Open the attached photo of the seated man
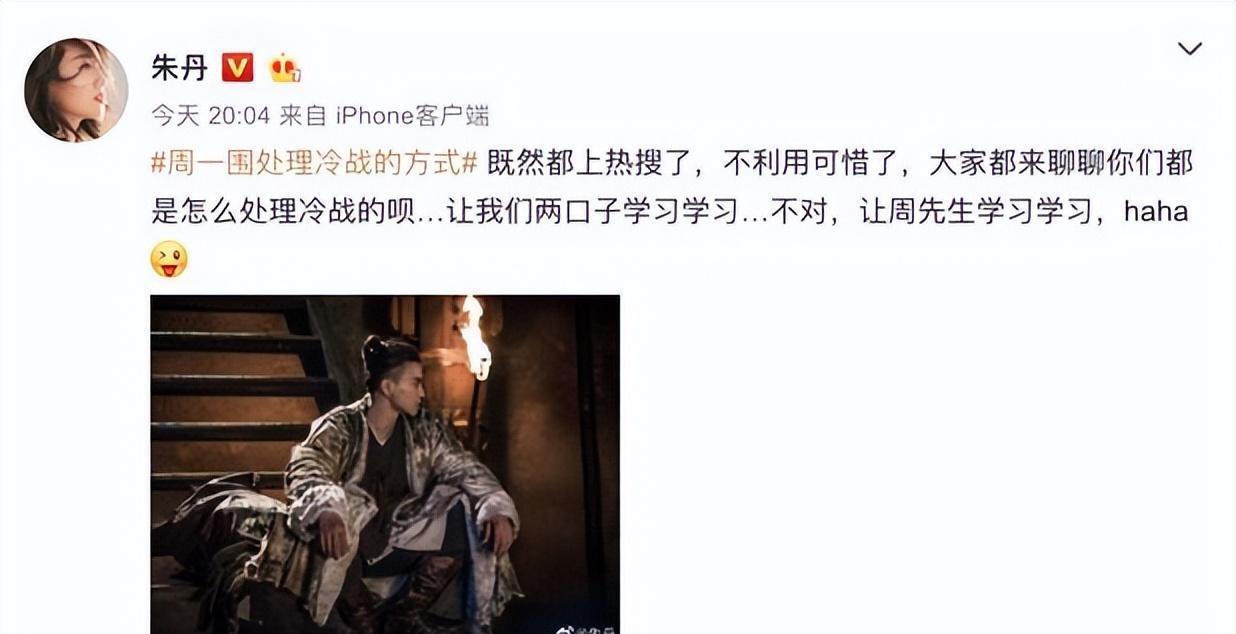Screen dimensions: 1236x634 click(x=385, y=464)
